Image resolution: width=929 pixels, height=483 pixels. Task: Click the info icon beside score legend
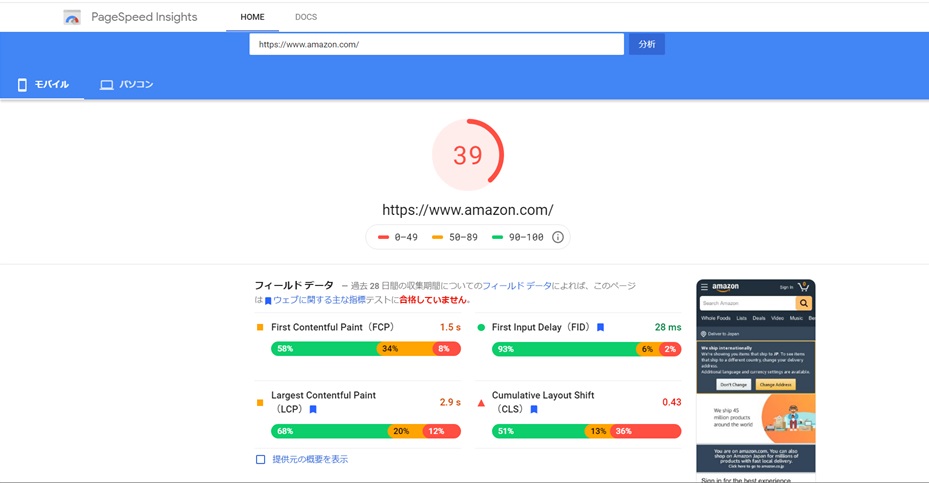pos(558,237)
